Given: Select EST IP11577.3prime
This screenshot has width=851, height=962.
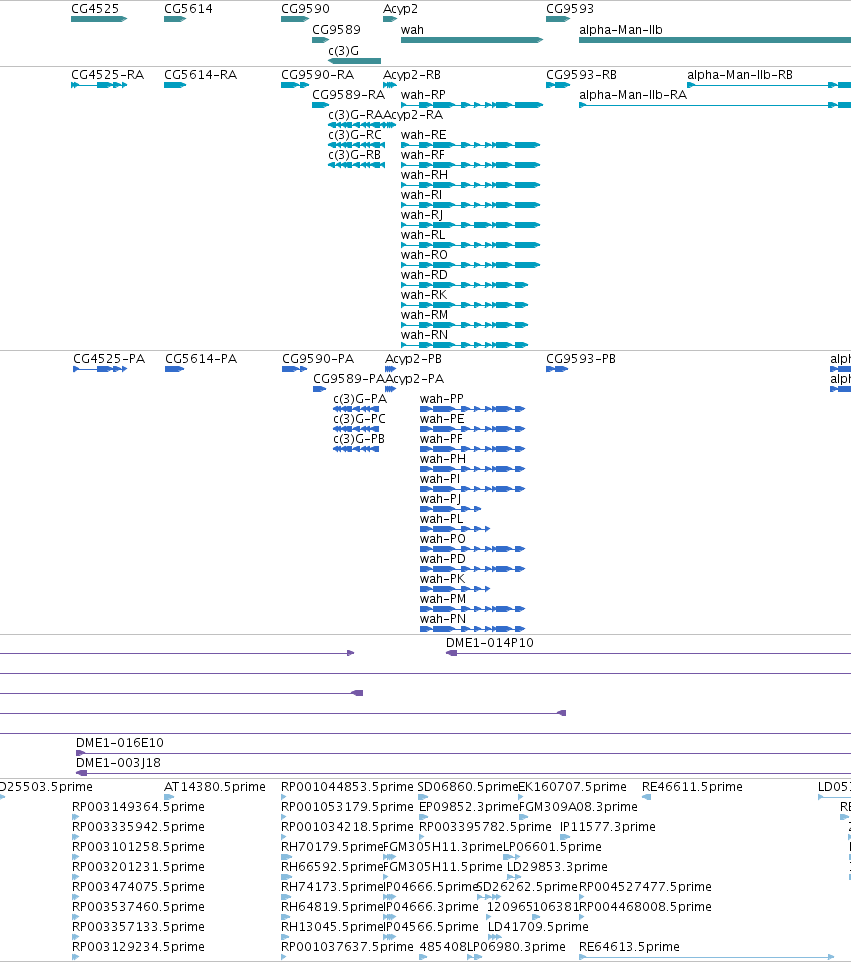Looking at the screenshot, I should tap(608, 827).
